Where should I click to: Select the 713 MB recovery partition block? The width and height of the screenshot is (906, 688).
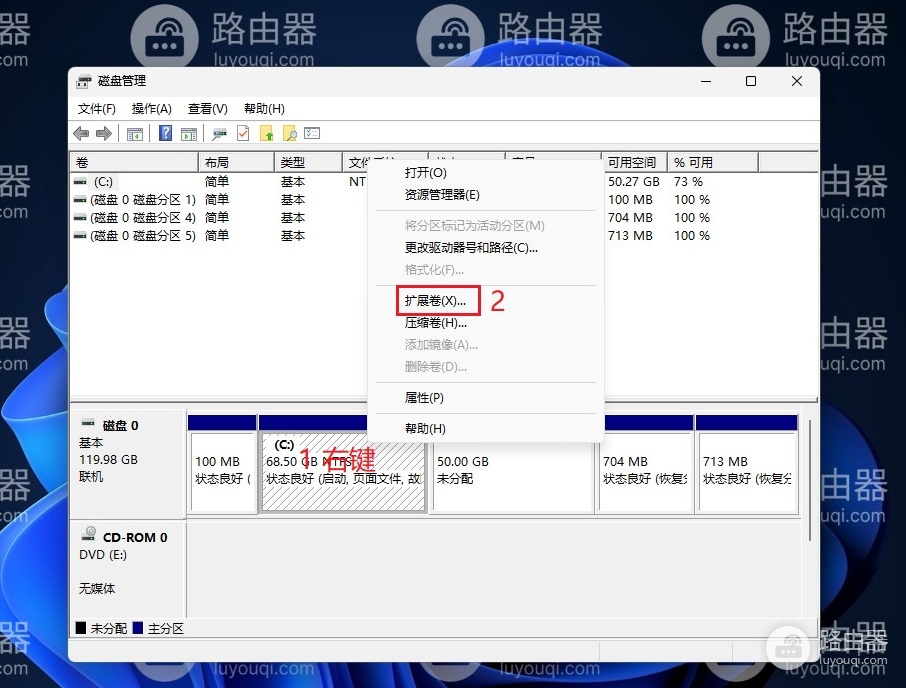tap(747, 471)
